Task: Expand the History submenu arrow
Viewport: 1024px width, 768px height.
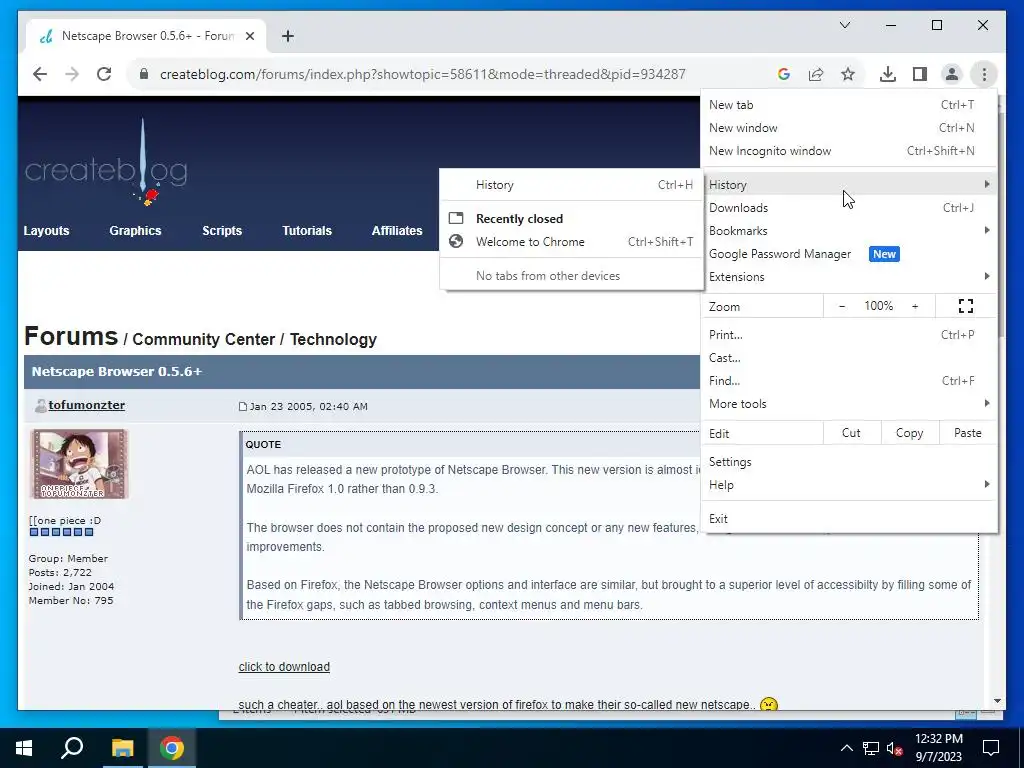Action: [x=987, y=185]
